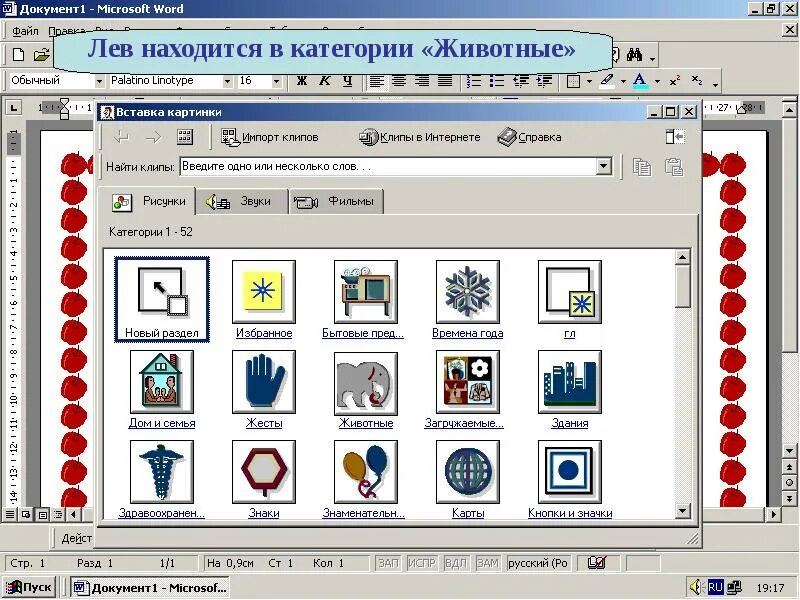Click the Здравоохранен... category link
Viewport: 800px width, 600px height.
coord(162,513)
